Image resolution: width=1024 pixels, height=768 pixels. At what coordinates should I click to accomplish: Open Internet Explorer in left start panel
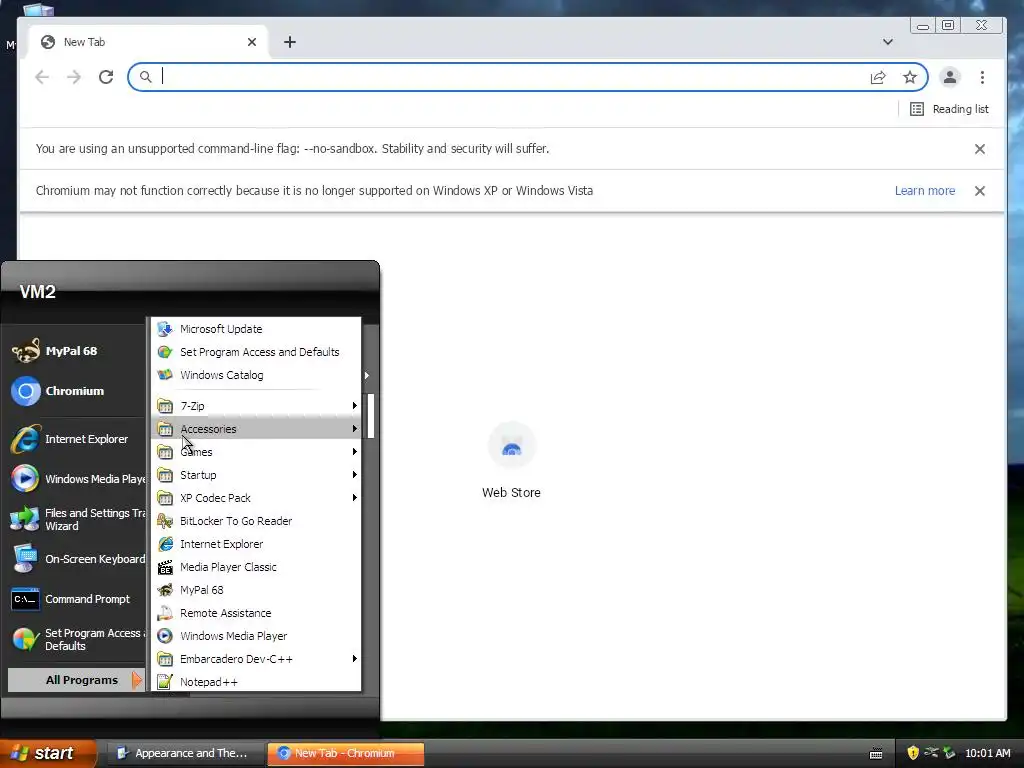tap(74, 439)
